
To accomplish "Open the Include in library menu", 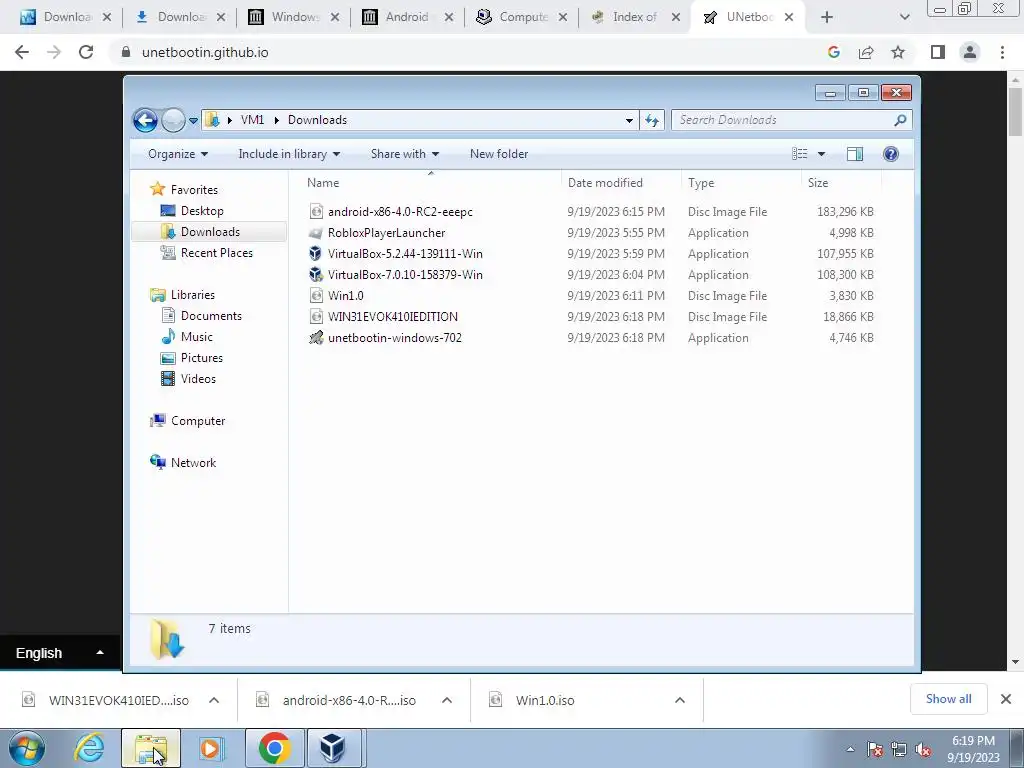I will coord(289,154).
